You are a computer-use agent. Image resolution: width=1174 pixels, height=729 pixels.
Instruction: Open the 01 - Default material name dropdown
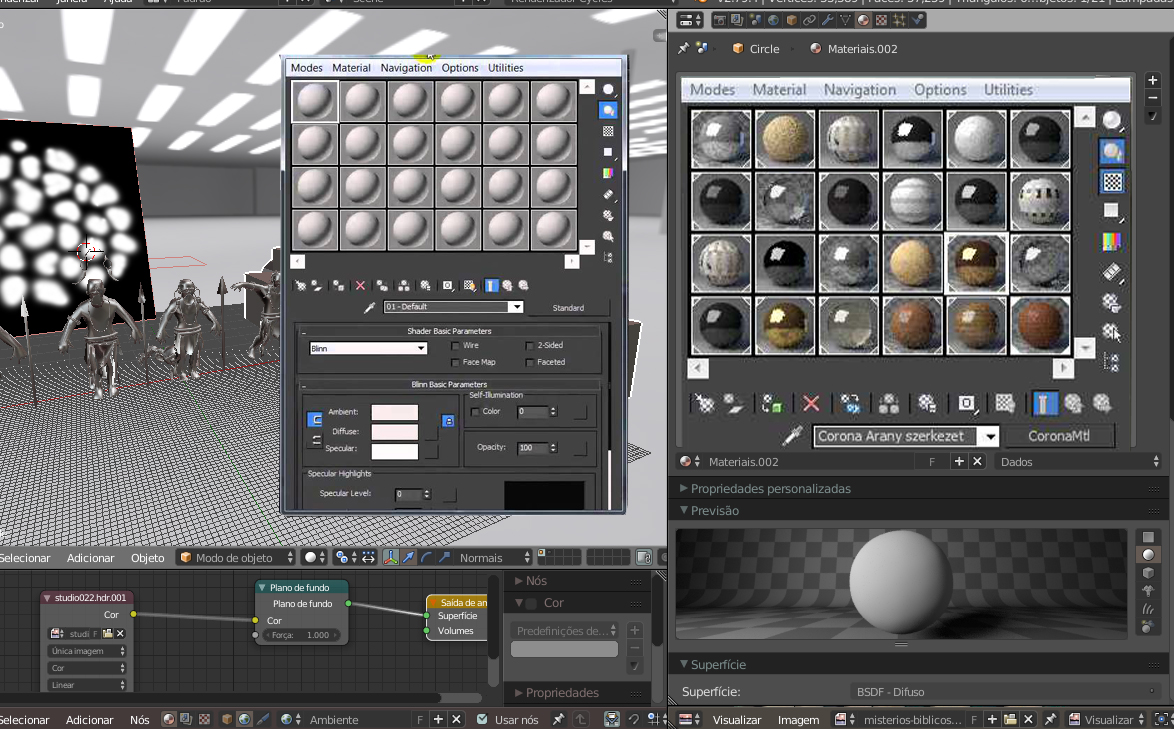click(453, 307)
